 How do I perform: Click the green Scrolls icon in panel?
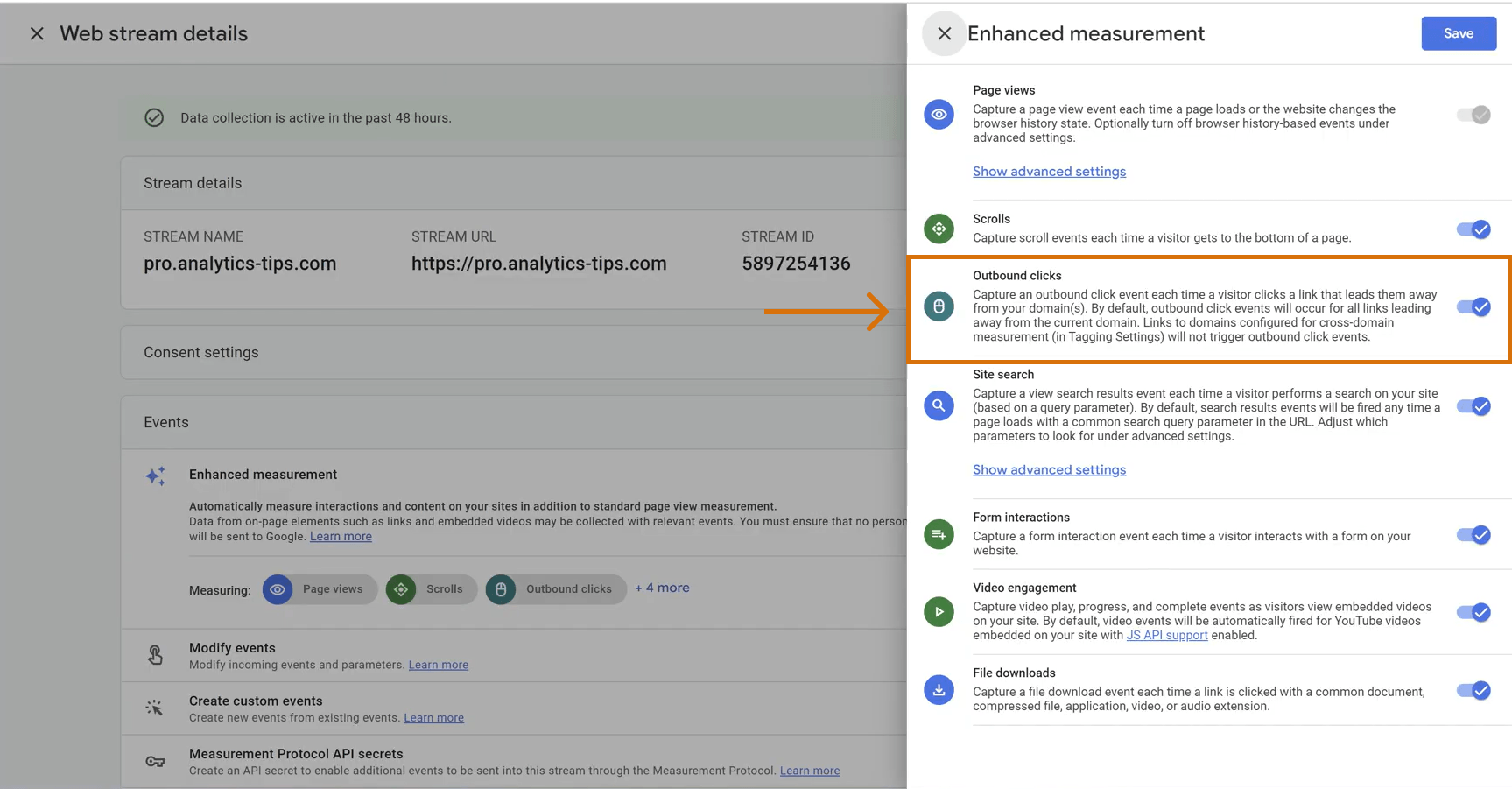(939, 229)
